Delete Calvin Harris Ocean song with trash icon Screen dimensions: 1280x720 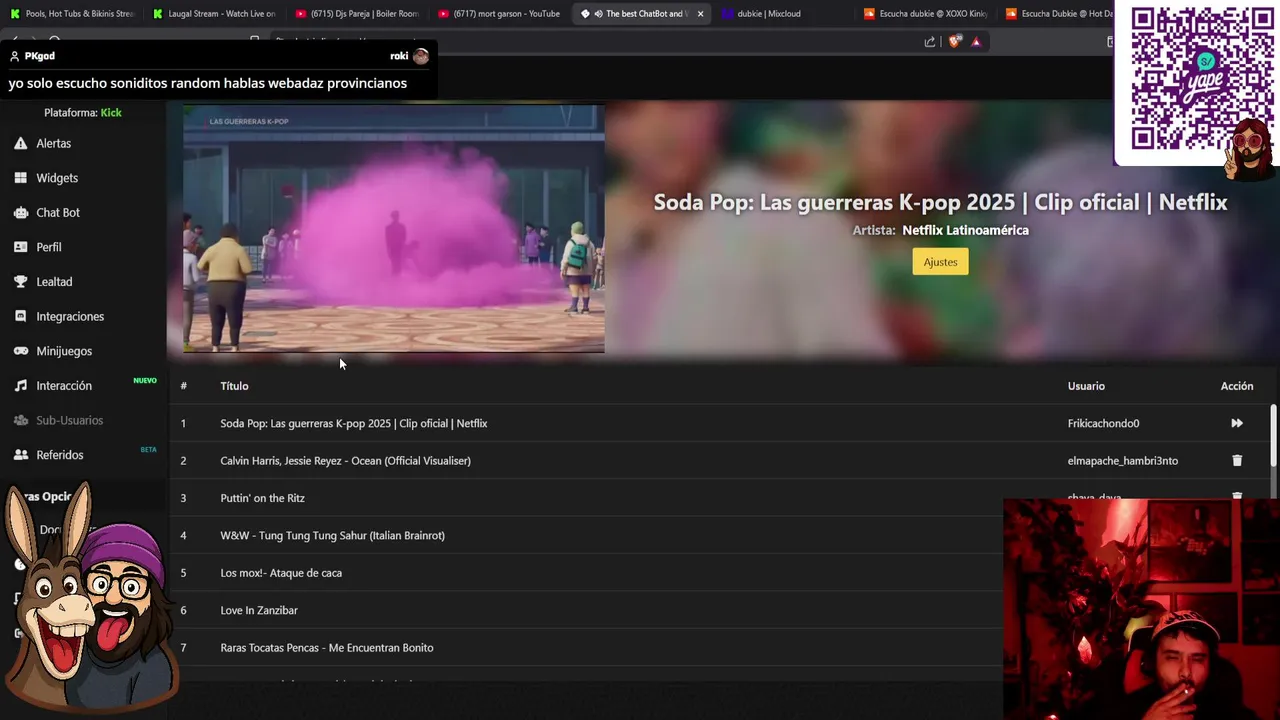[1237, 461]
